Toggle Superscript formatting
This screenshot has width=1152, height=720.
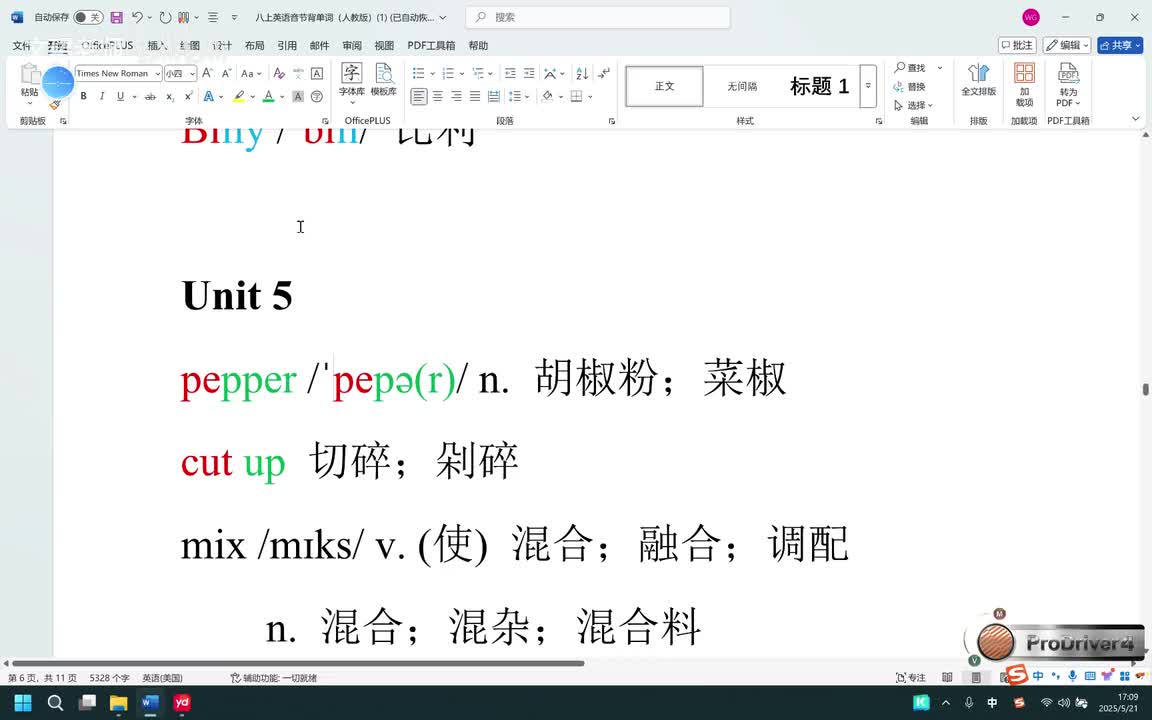coord(189,96)
